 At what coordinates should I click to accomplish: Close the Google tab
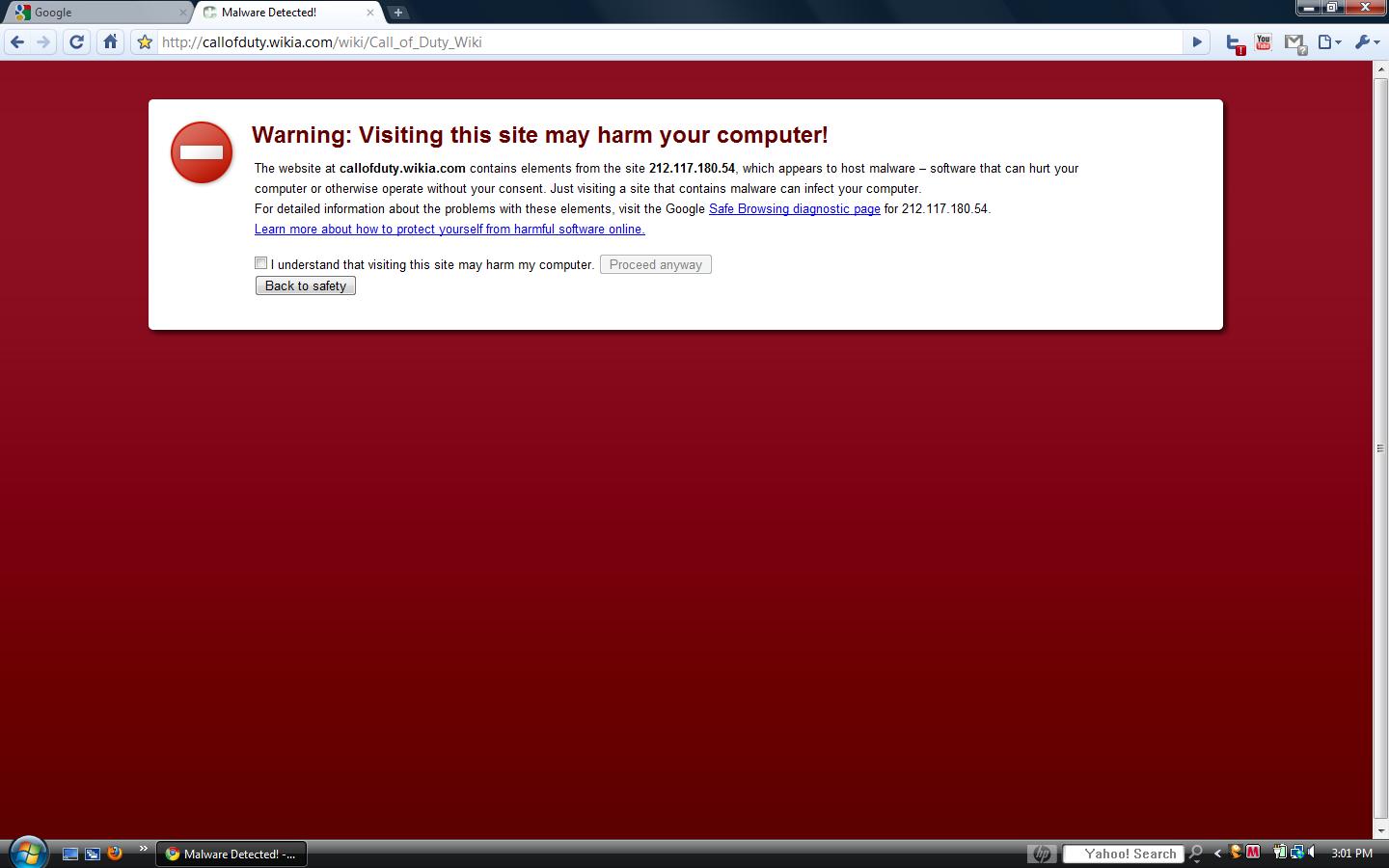pos(183,13)
